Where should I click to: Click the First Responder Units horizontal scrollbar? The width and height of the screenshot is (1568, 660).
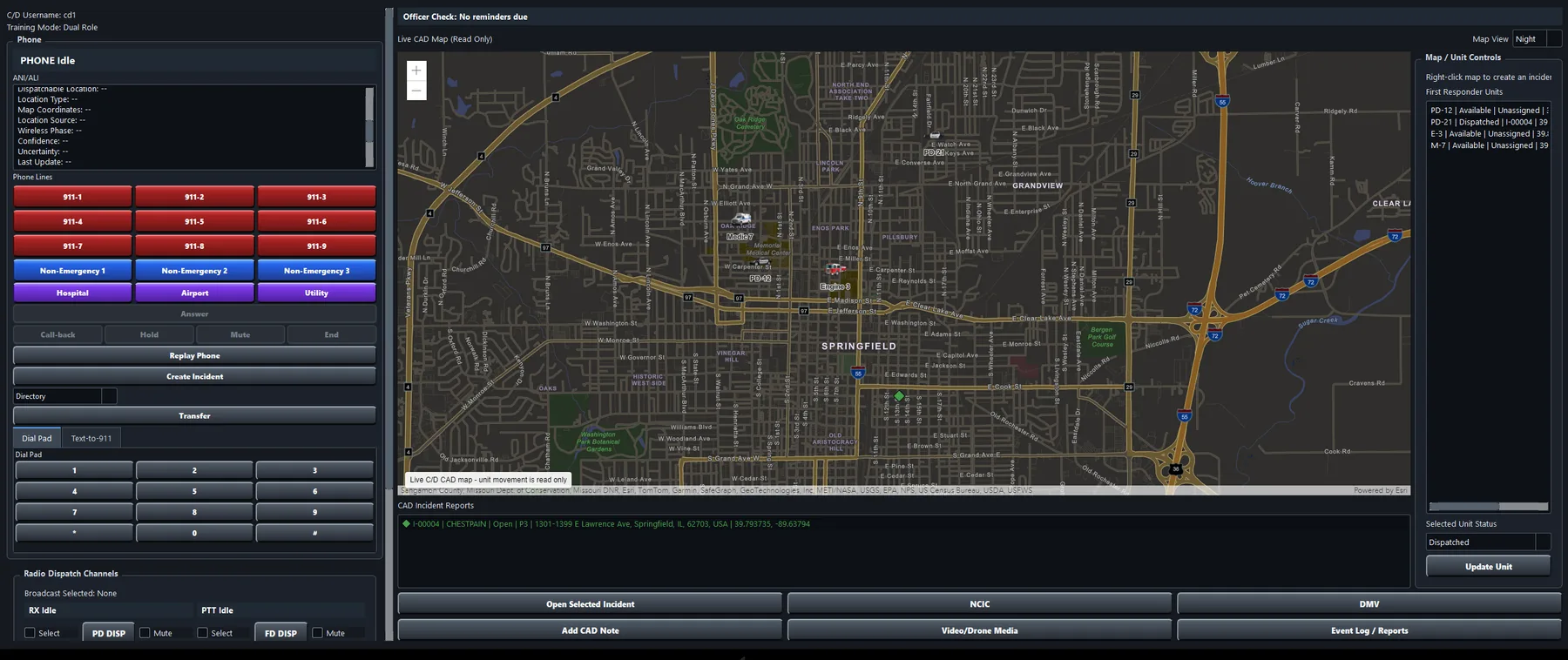click(1488, 507)
